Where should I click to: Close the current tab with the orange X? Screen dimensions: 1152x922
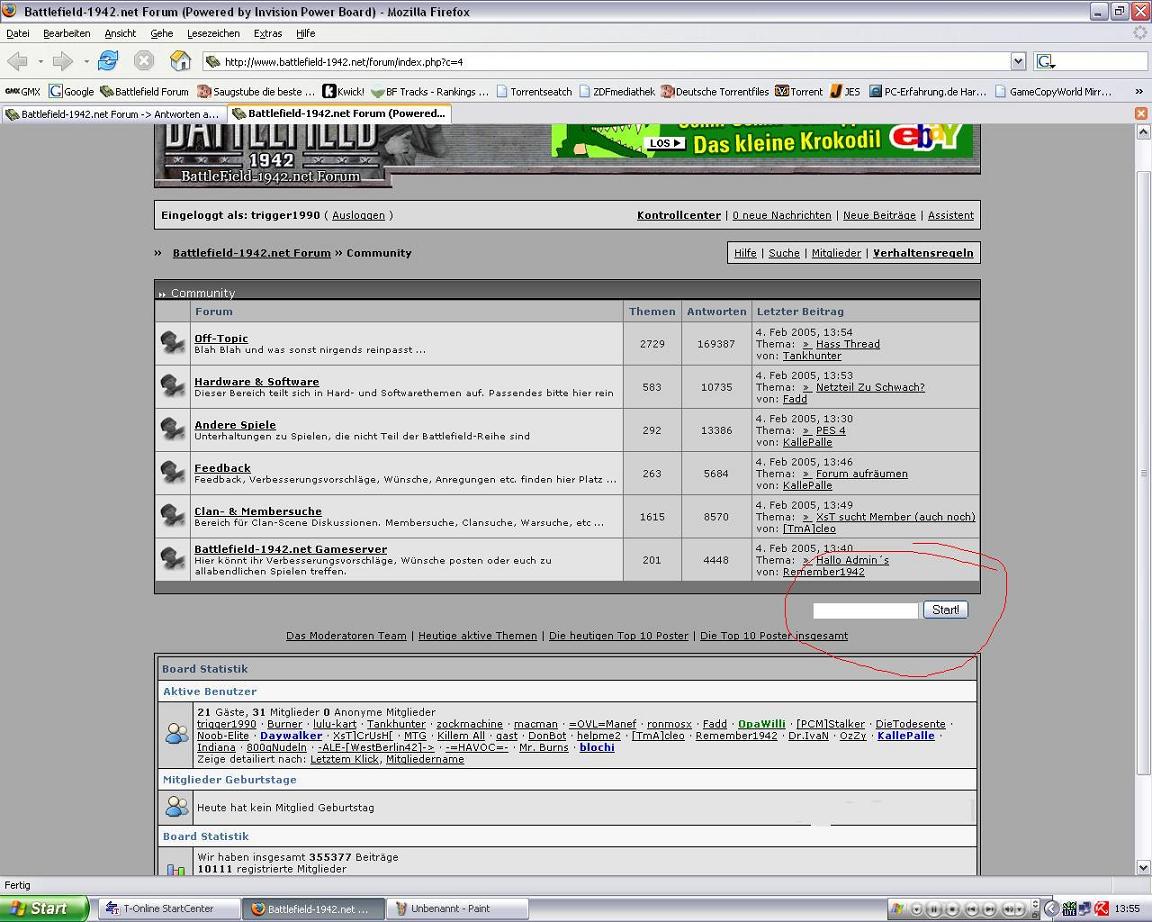(1141, 113)
